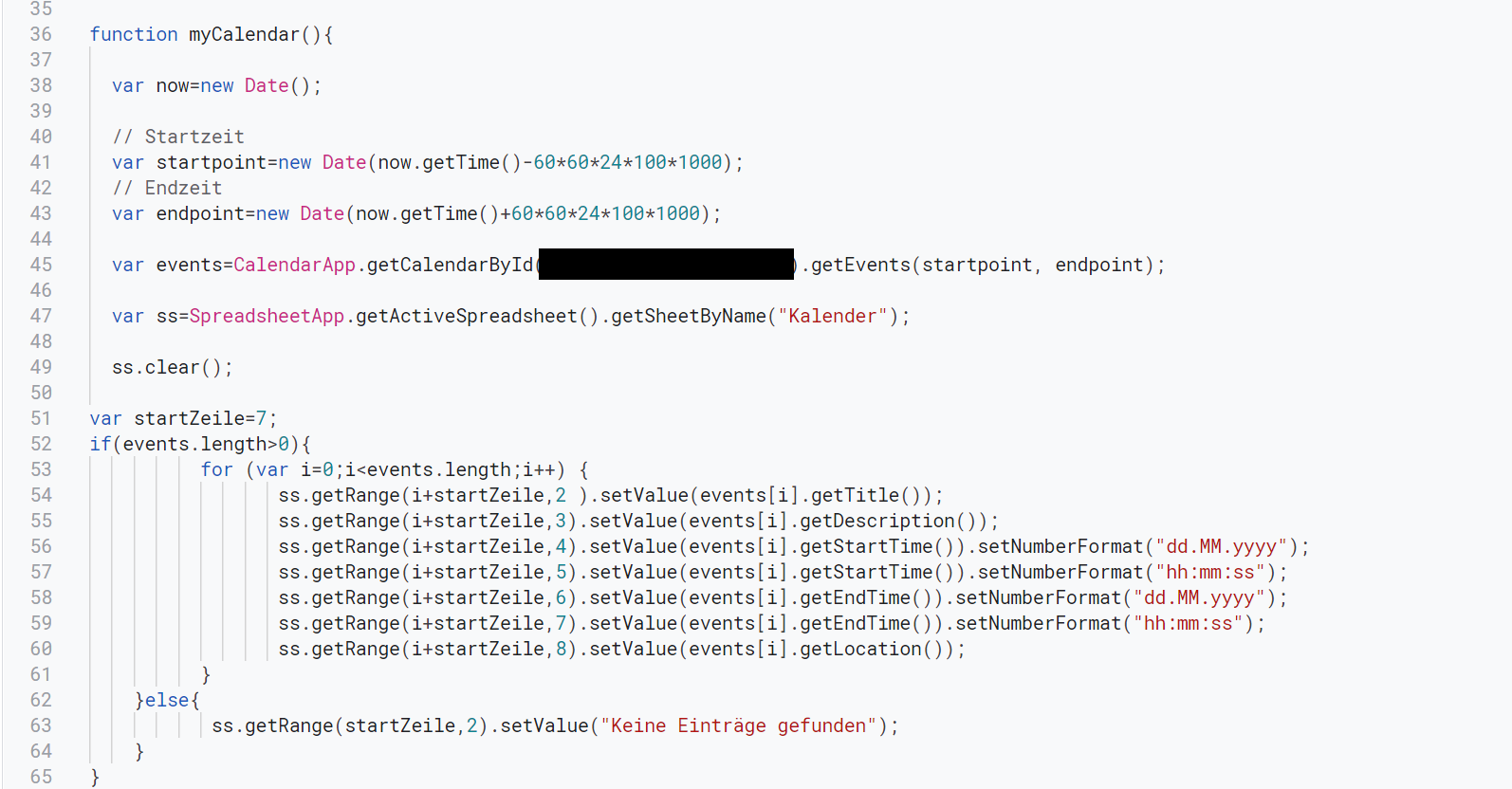The height and width of the screenshot is (789, 1512).
Task: Click the for loop keyword on line 53
Action: 216,469
